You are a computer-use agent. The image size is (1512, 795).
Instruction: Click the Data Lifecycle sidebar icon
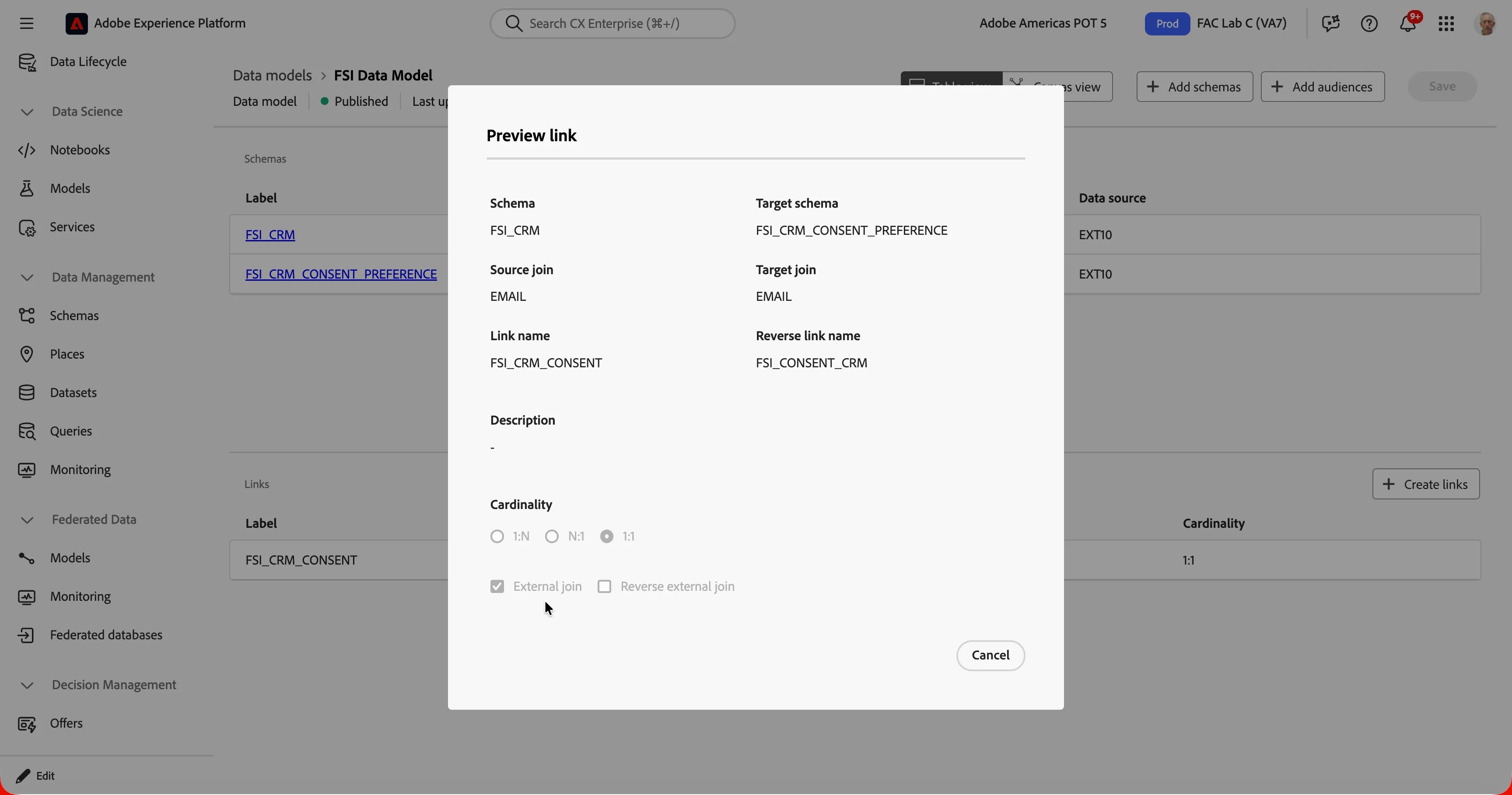click(x=27, y=62)
